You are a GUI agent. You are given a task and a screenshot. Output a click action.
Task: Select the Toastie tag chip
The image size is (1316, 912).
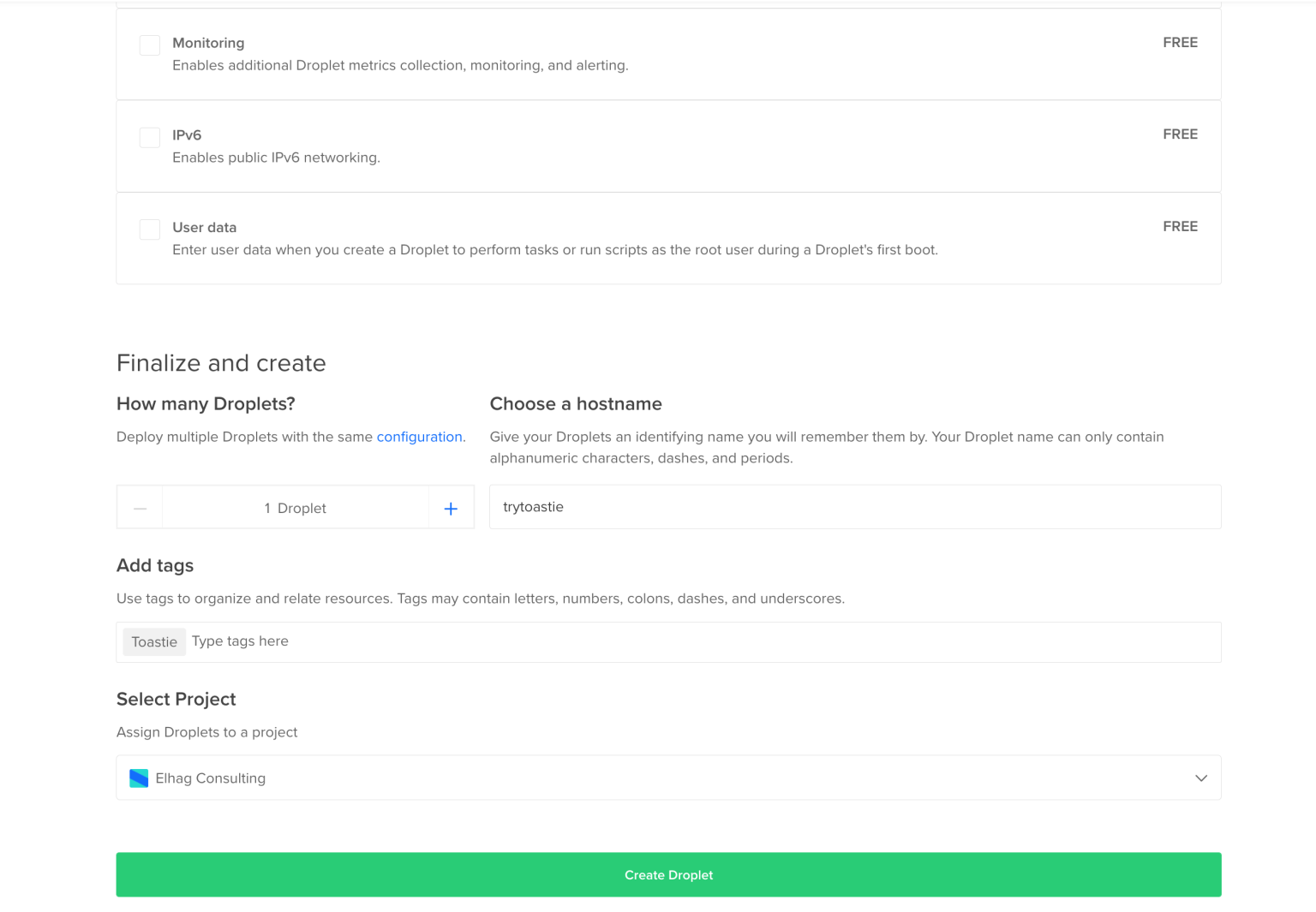(154, 642)
